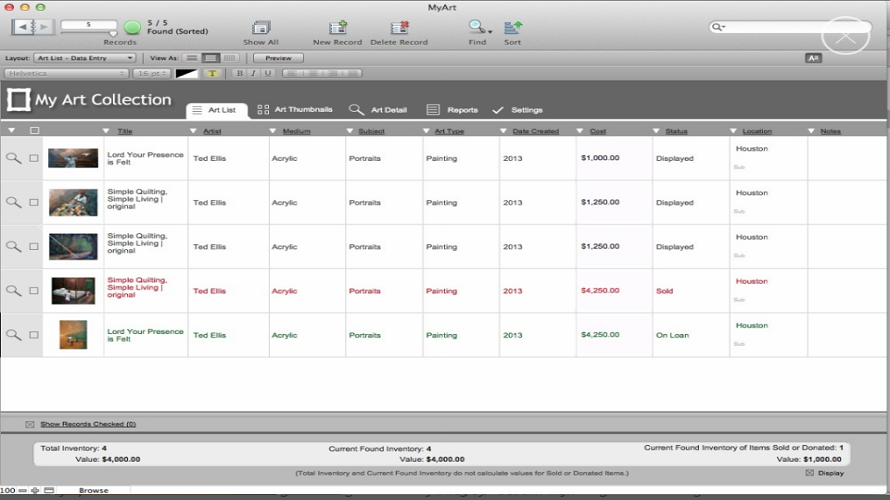
Task: Open detail magnifier for $1,000.00 record
Action: coord(13,158)
